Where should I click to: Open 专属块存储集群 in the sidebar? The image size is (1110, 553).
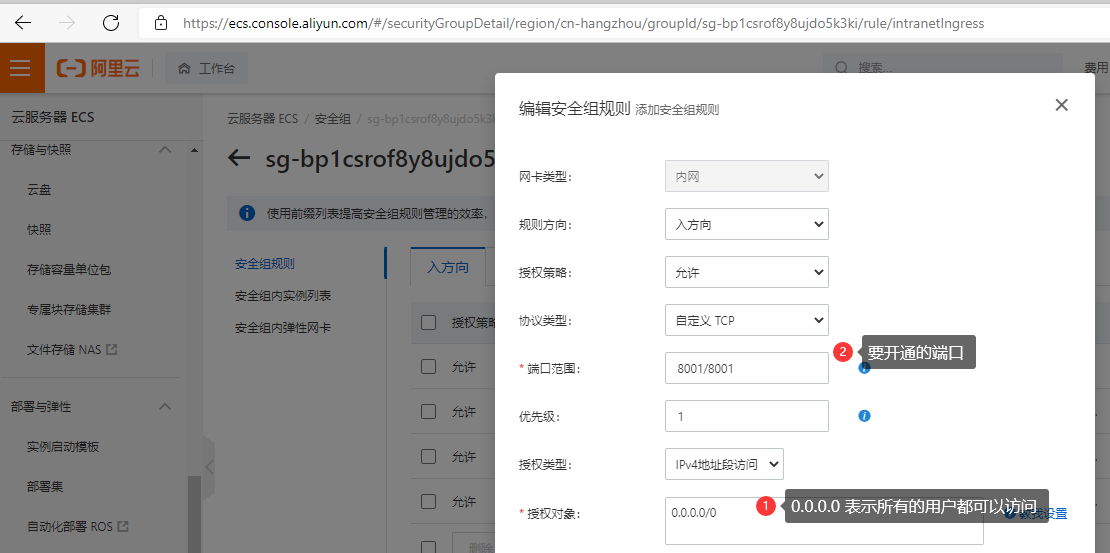[69, 309]
